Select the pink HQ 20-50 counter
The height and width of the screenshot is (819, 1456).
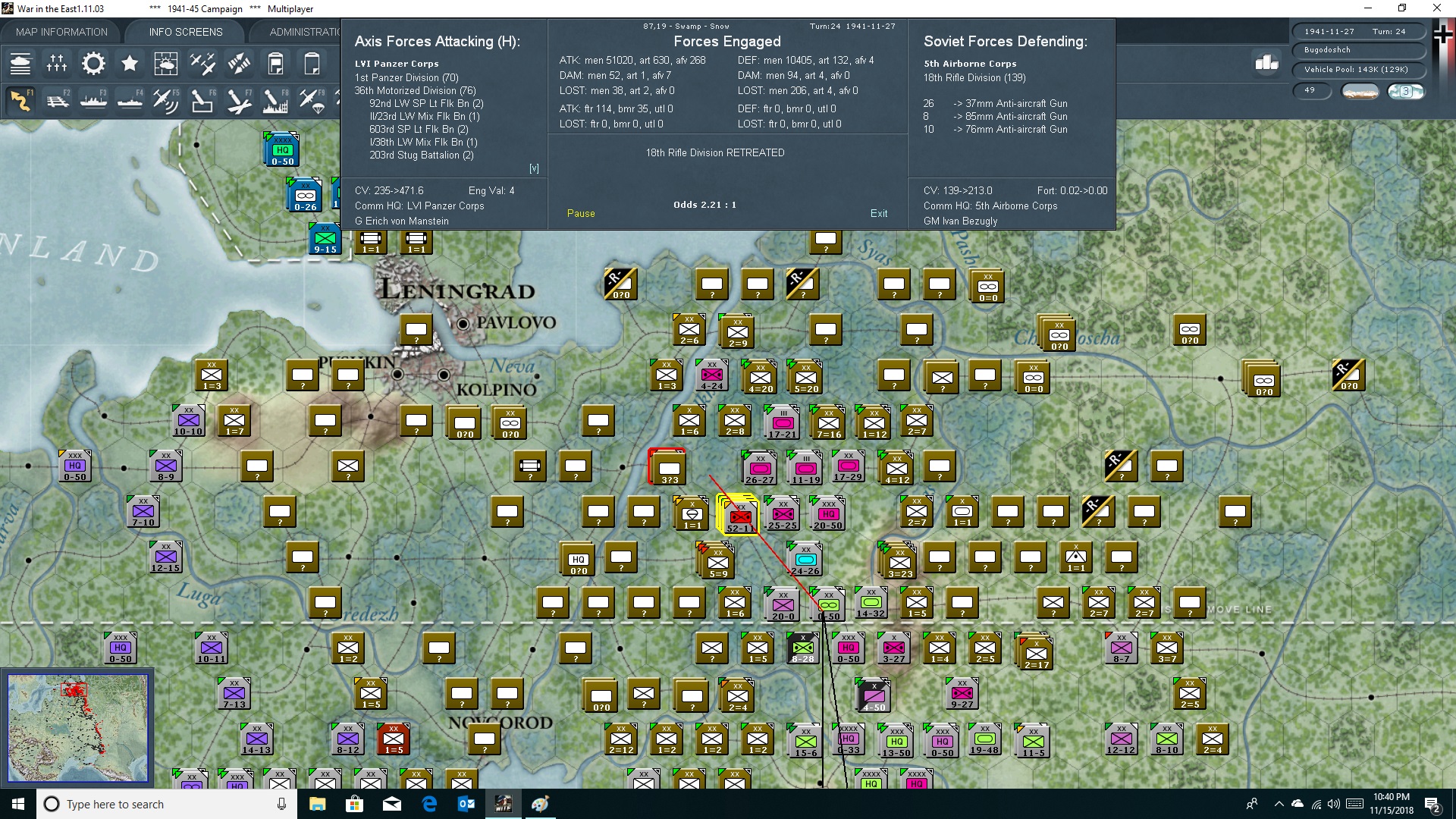[x=827, y=513]
